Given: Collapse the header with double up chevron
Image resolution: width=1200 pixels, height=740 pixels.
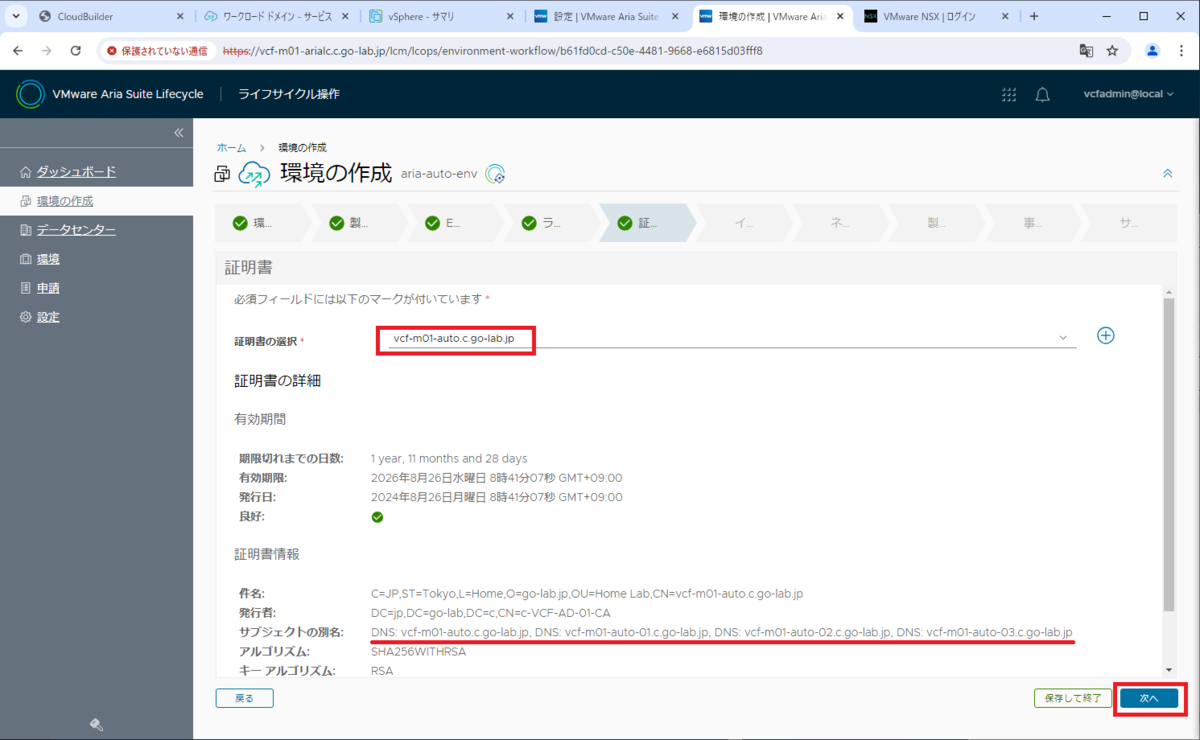Looking at the screenshot, I should click(x=1167, y=174).
